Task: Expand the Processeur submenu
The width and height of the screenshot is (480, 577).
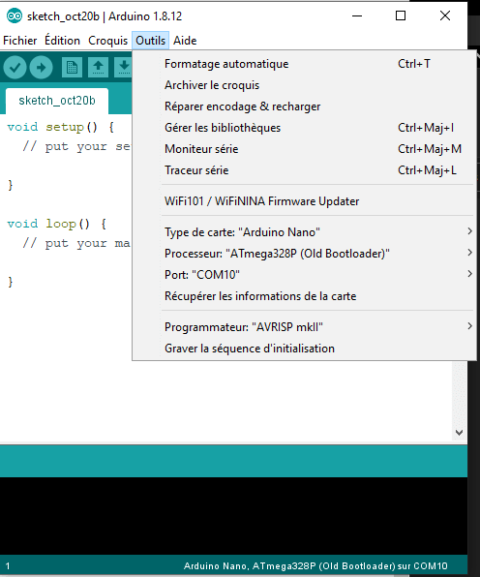Action: tap(304, 254)
